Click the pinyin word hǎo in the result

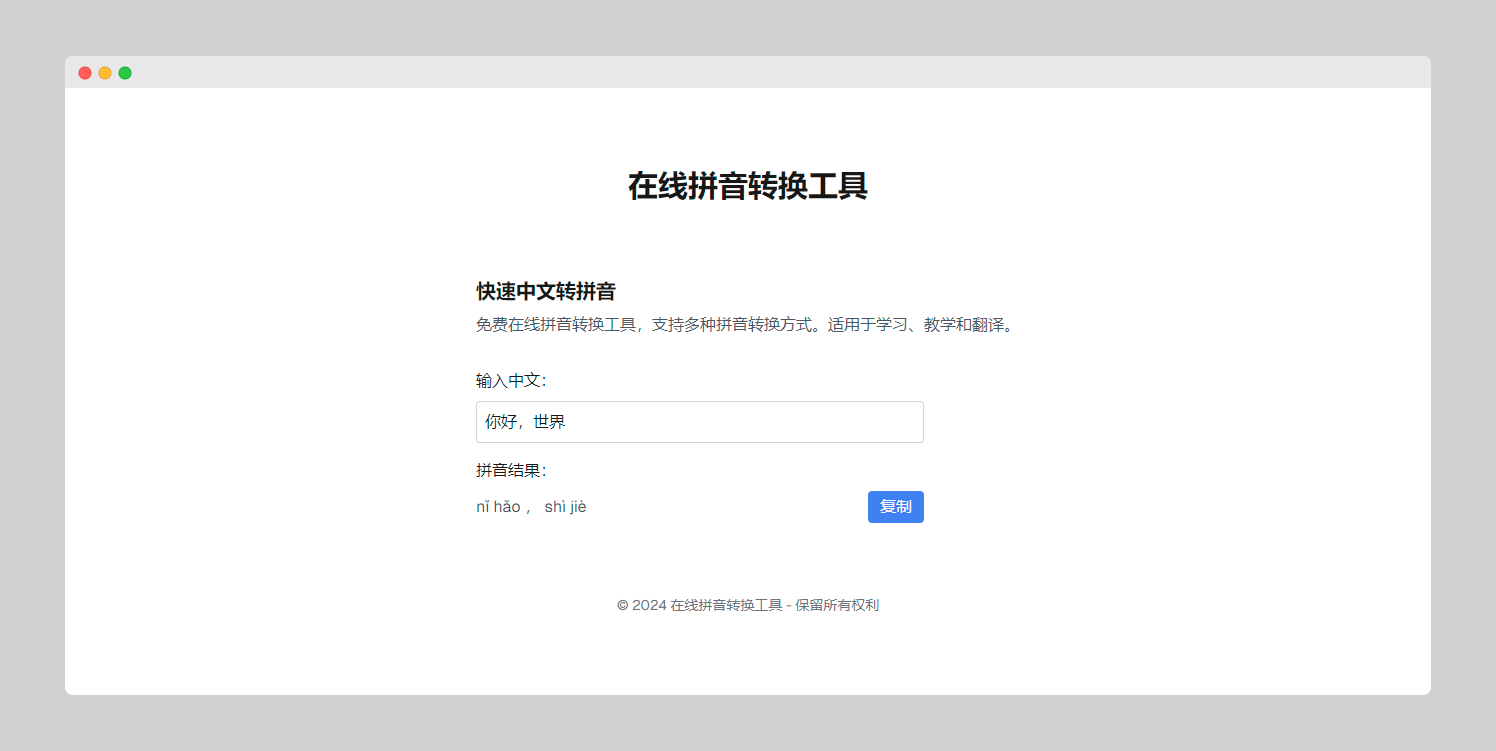click(507, 507)
